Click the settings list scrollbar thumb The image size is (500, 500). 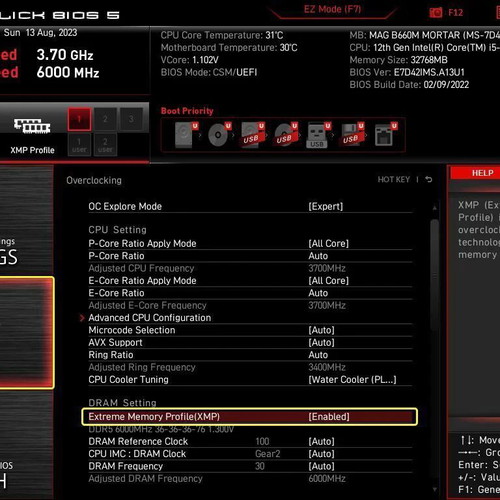coord(434,275)
